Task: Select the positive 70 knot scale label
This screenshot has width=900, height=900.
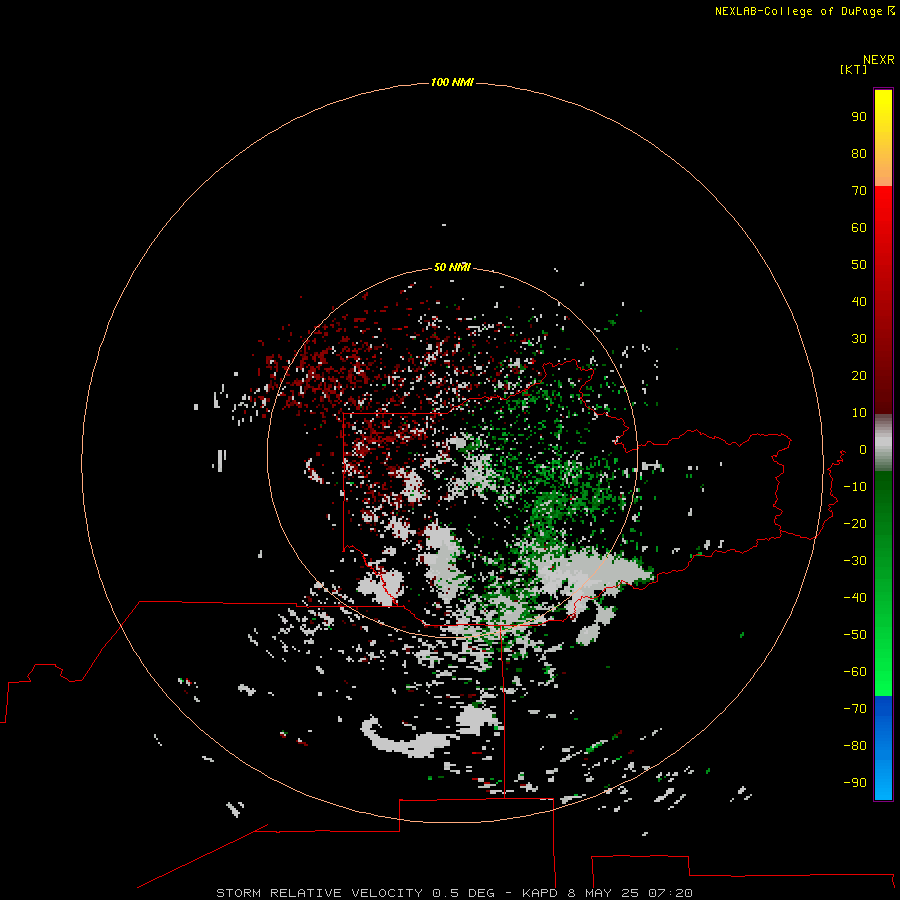Action: [x=859, y=191]
